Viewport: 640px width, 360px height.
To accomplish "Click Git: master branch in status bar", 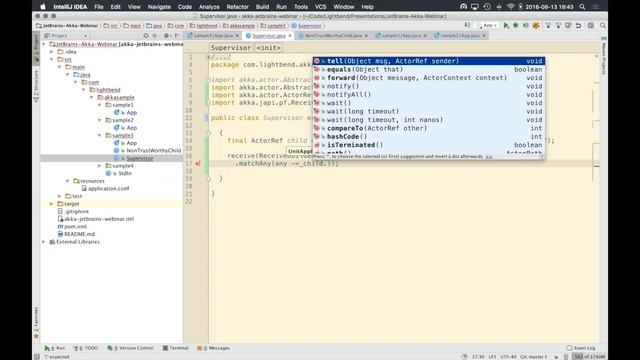I will (533, 356).
